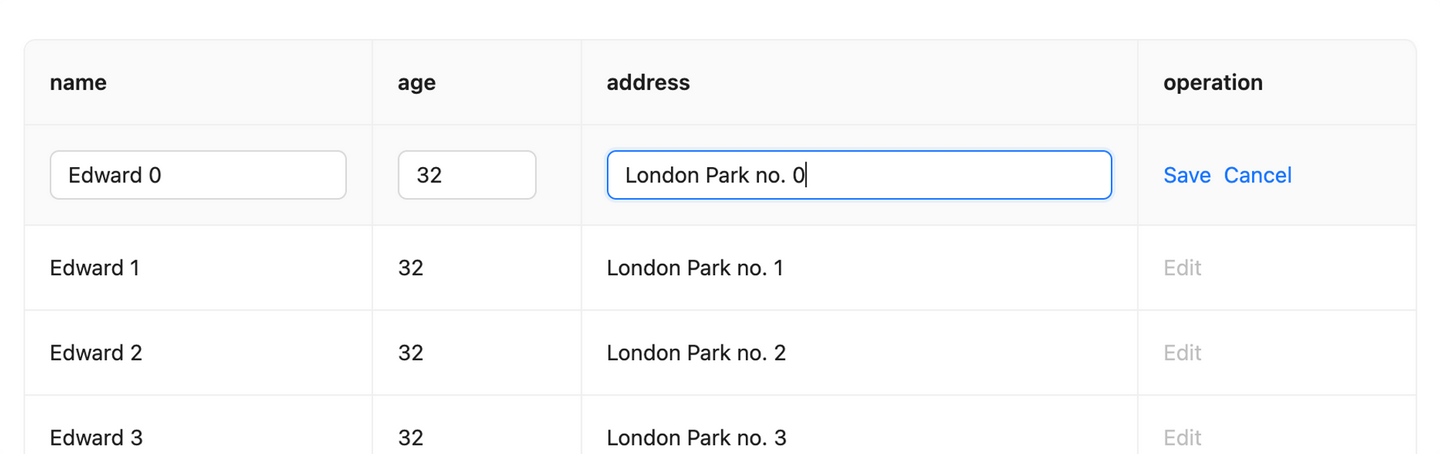The image size is (1440, 454).
Task: Save the edited Edward 0 row
Action: pyautogui.click(x=1187, y=175)
